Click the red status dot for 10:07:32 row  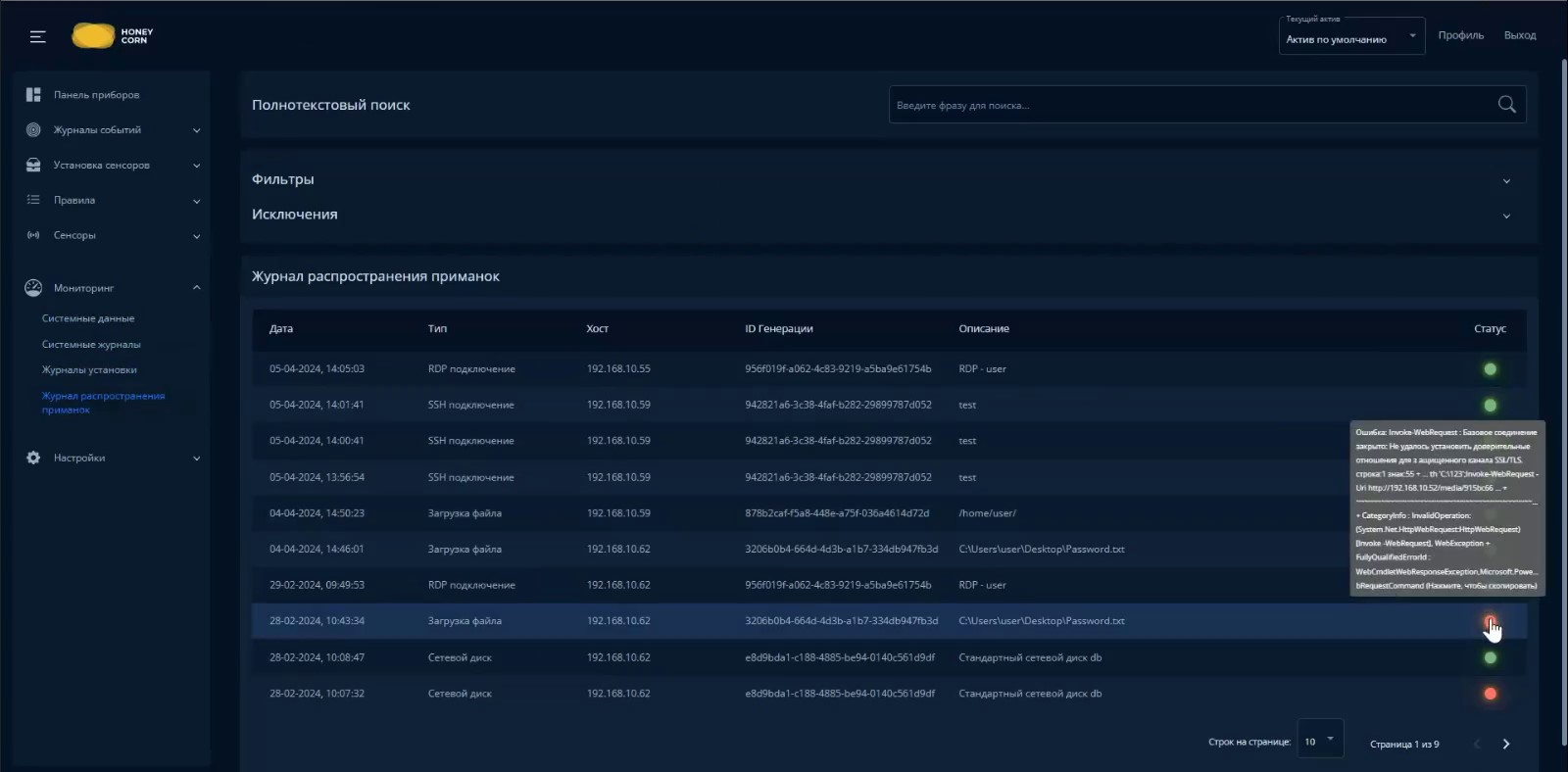pyautogui.click(x=1490, y=694)
